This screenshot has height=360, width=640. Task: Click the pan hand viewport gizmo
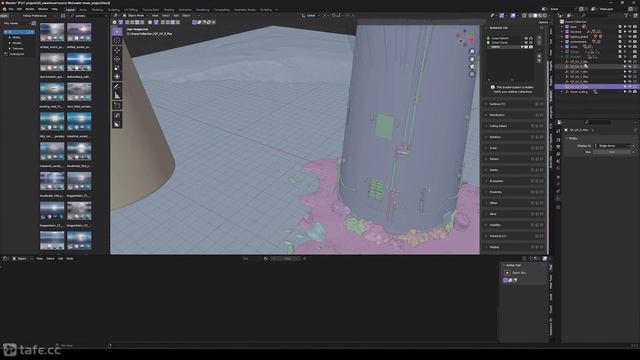pyautogui.click(x=472, y=59)
